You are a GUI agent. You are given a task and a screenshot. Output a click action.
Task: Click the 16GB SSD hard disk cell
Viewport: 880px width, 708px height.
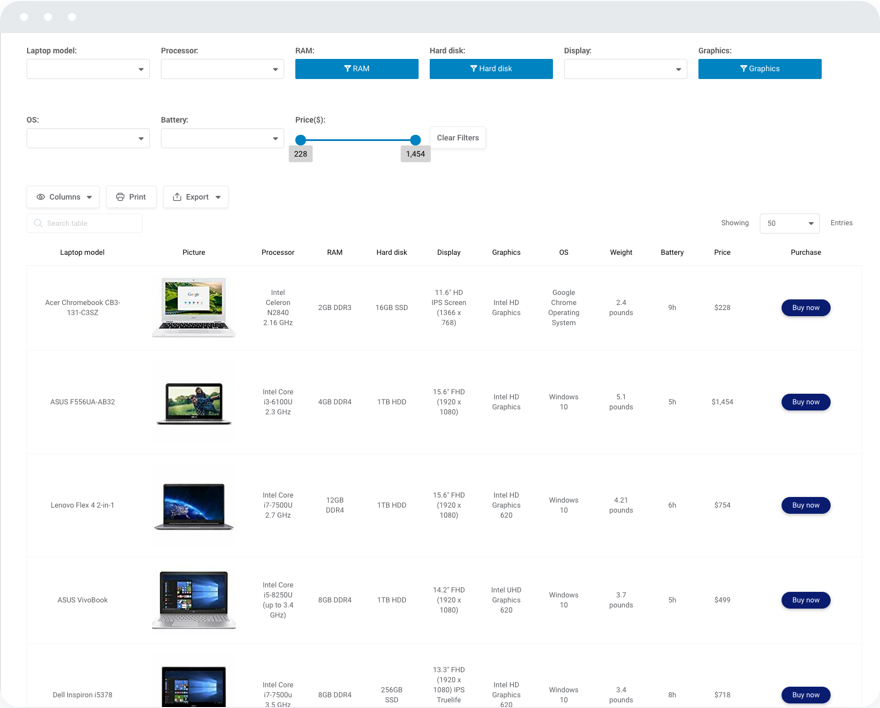click(392, 308)
